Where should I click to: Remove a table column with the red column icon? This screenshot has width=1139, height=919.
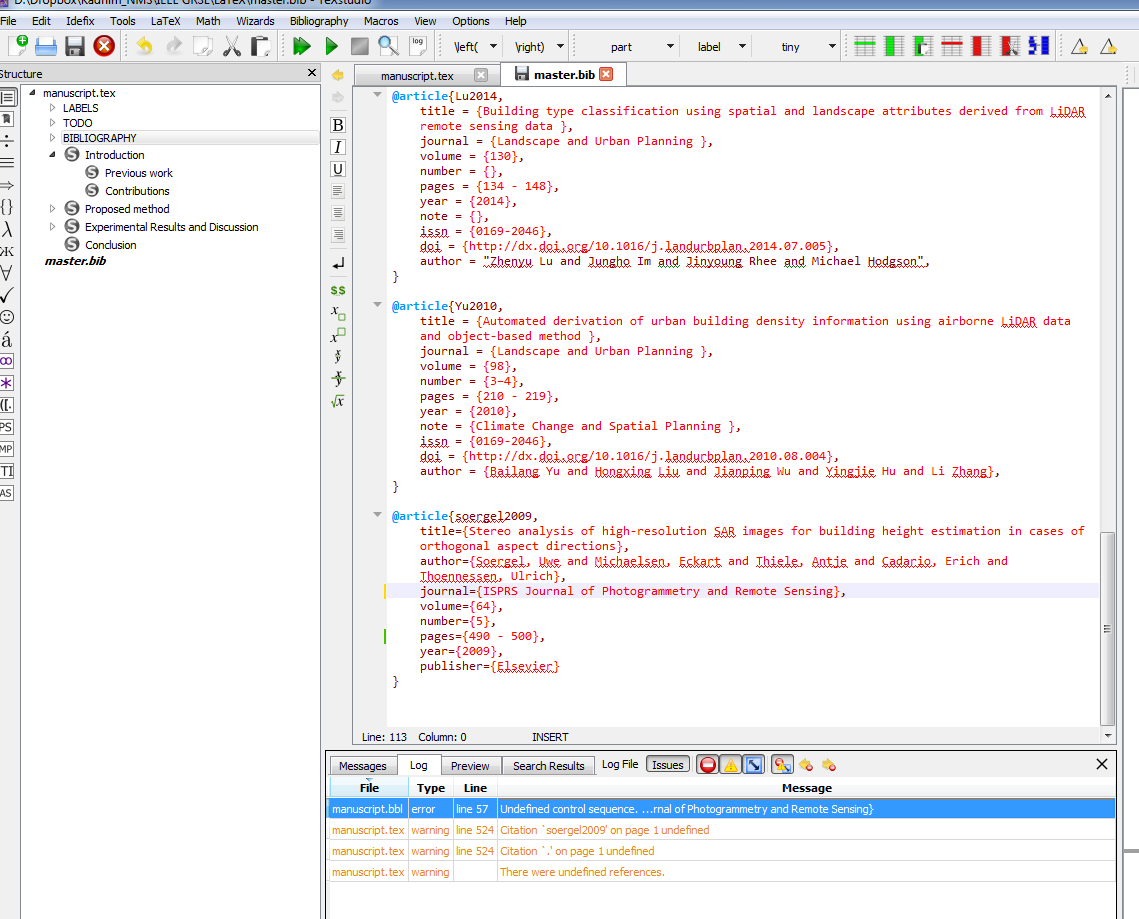point(981,46)
